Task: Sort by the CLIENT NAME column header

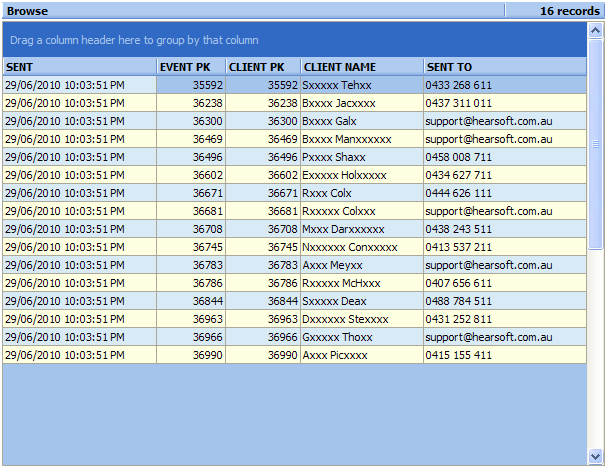Action: point(362,67)
